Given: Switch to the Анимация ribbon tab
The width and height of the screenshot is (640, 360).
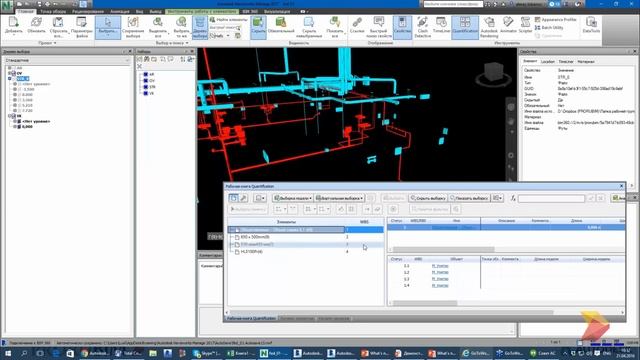Looking at the screenshot, I should pos(120,11).
